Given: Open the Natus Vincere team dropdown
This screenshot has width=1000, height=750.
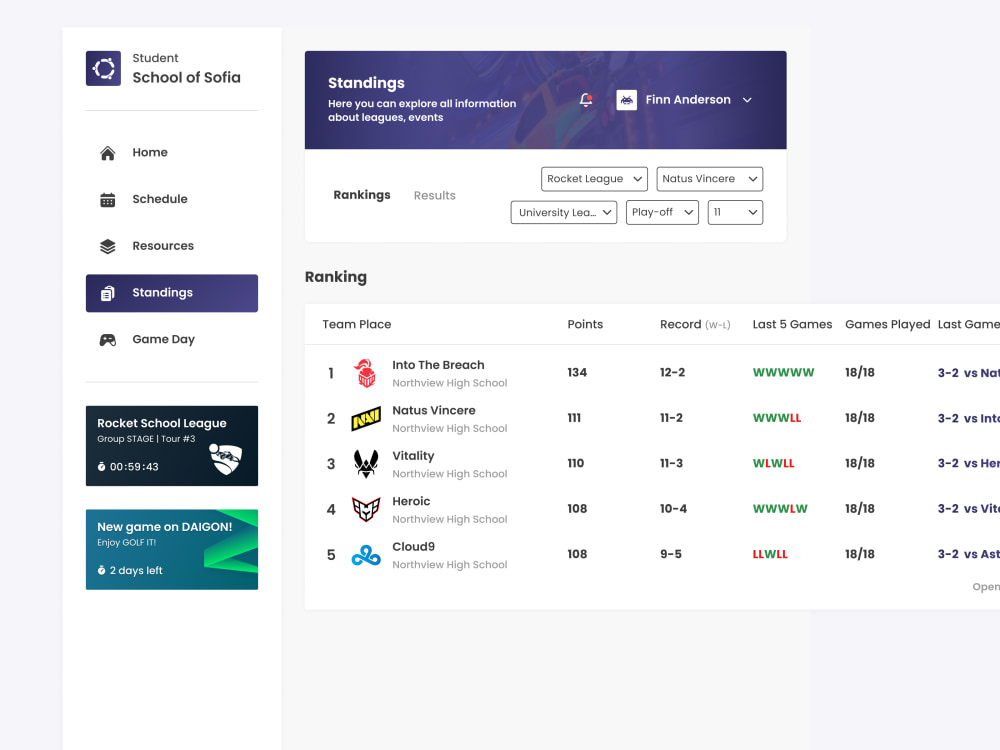Looking at the screenshot, I should (x=709, y=178).
